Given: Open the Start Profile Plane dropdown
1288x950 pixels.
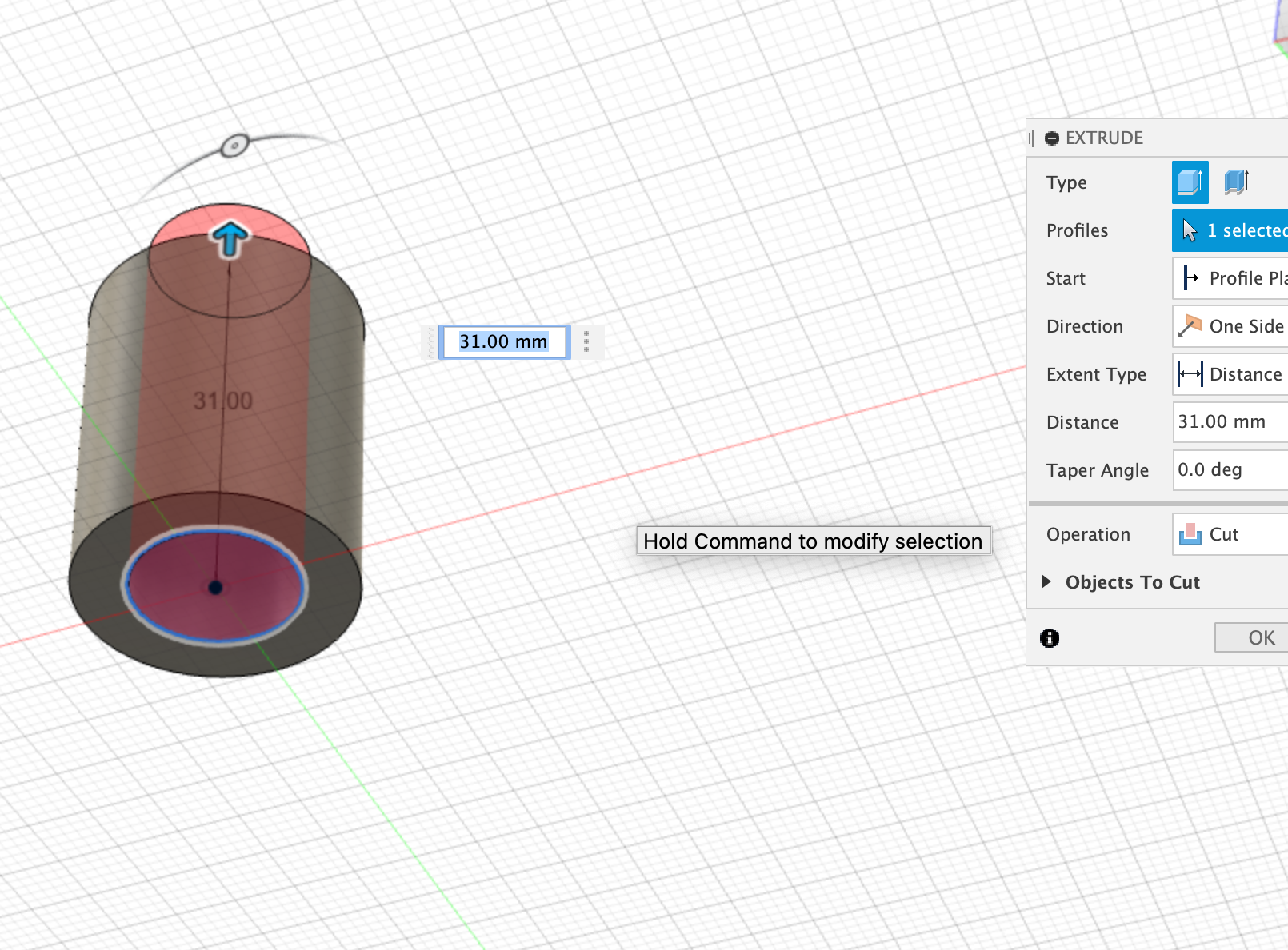Looking at the screenshot, I should 1230,278.
